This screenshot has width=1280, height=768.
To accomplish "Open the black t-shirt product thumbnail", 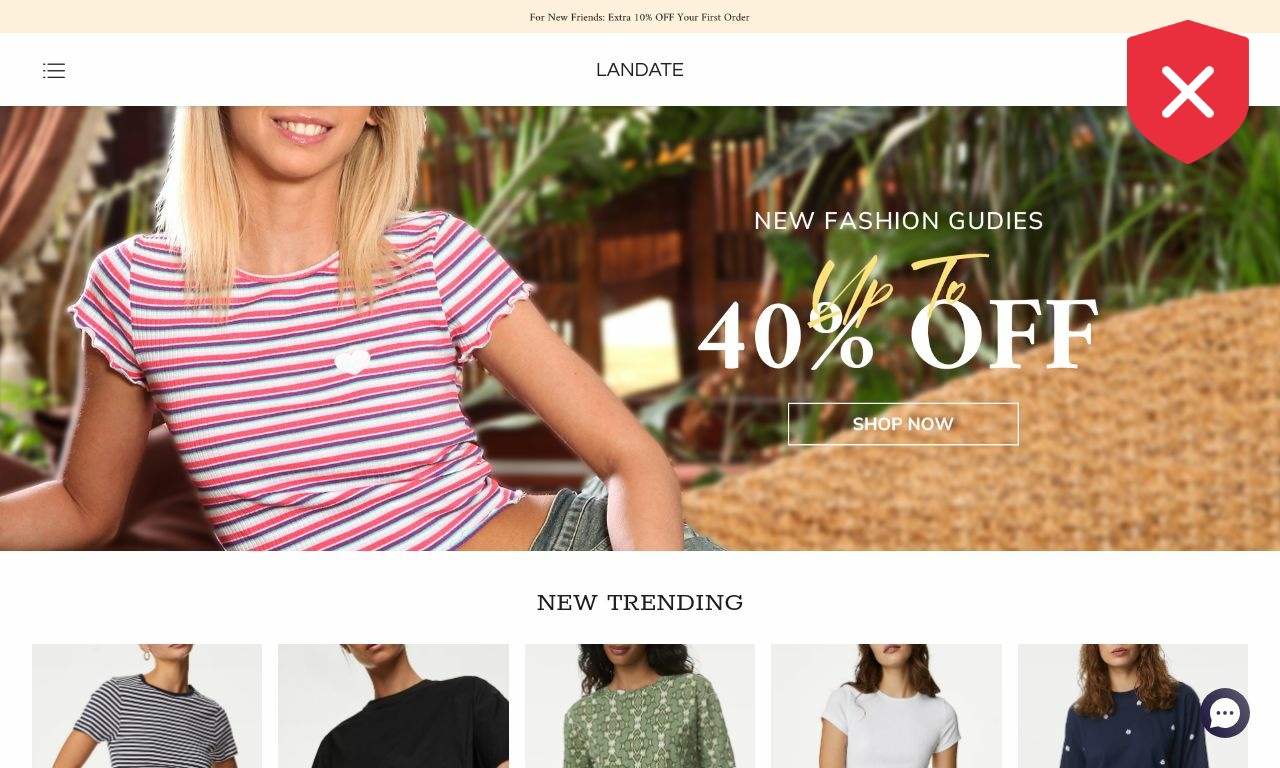I will point(393,706).
